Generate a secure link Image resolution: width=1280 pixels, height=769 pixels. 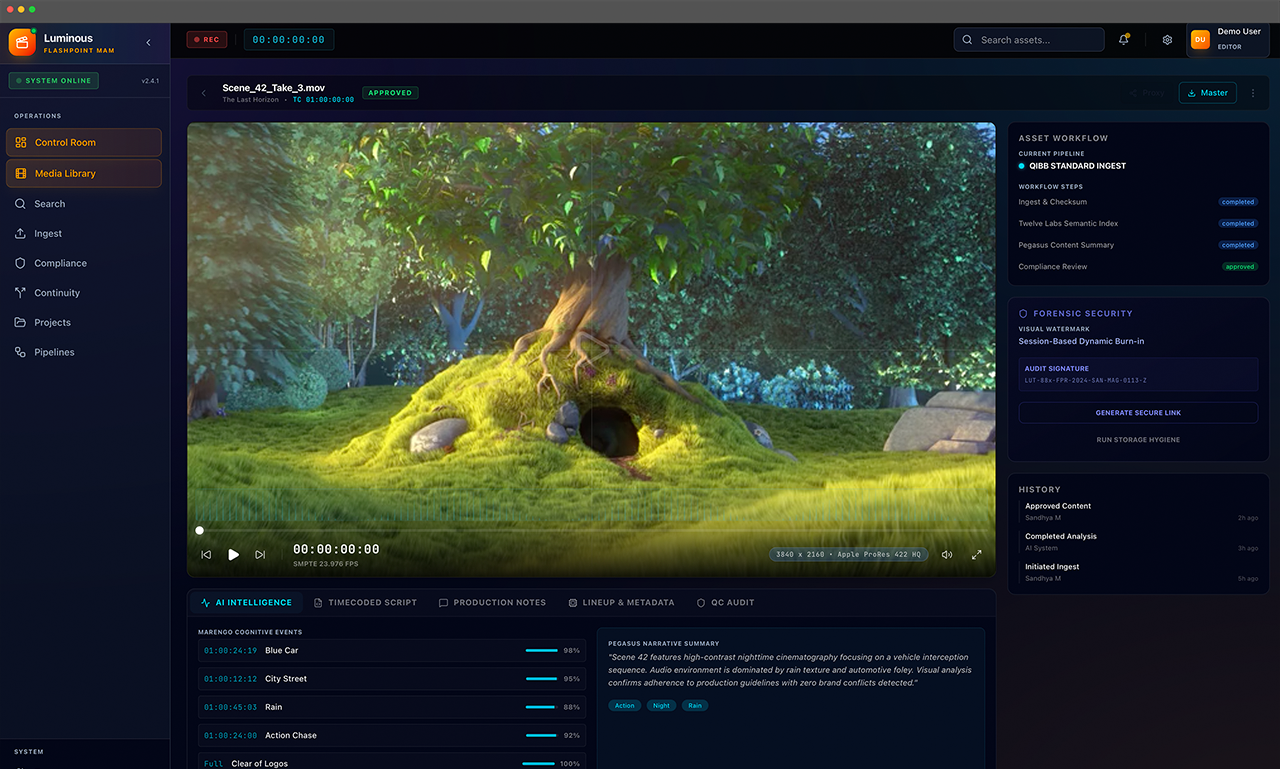(1138, 413)
